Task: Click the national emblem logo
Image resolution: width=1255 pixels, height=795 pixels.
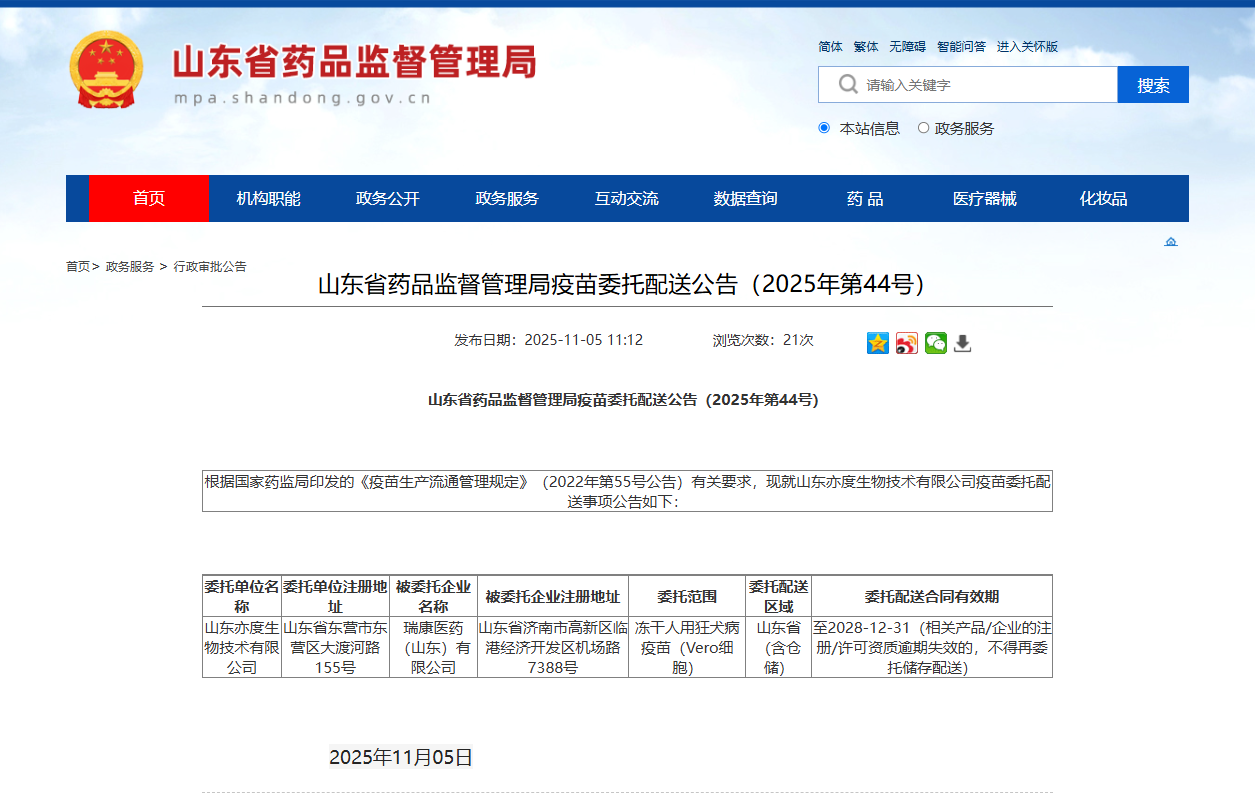Action: [106, 69]
